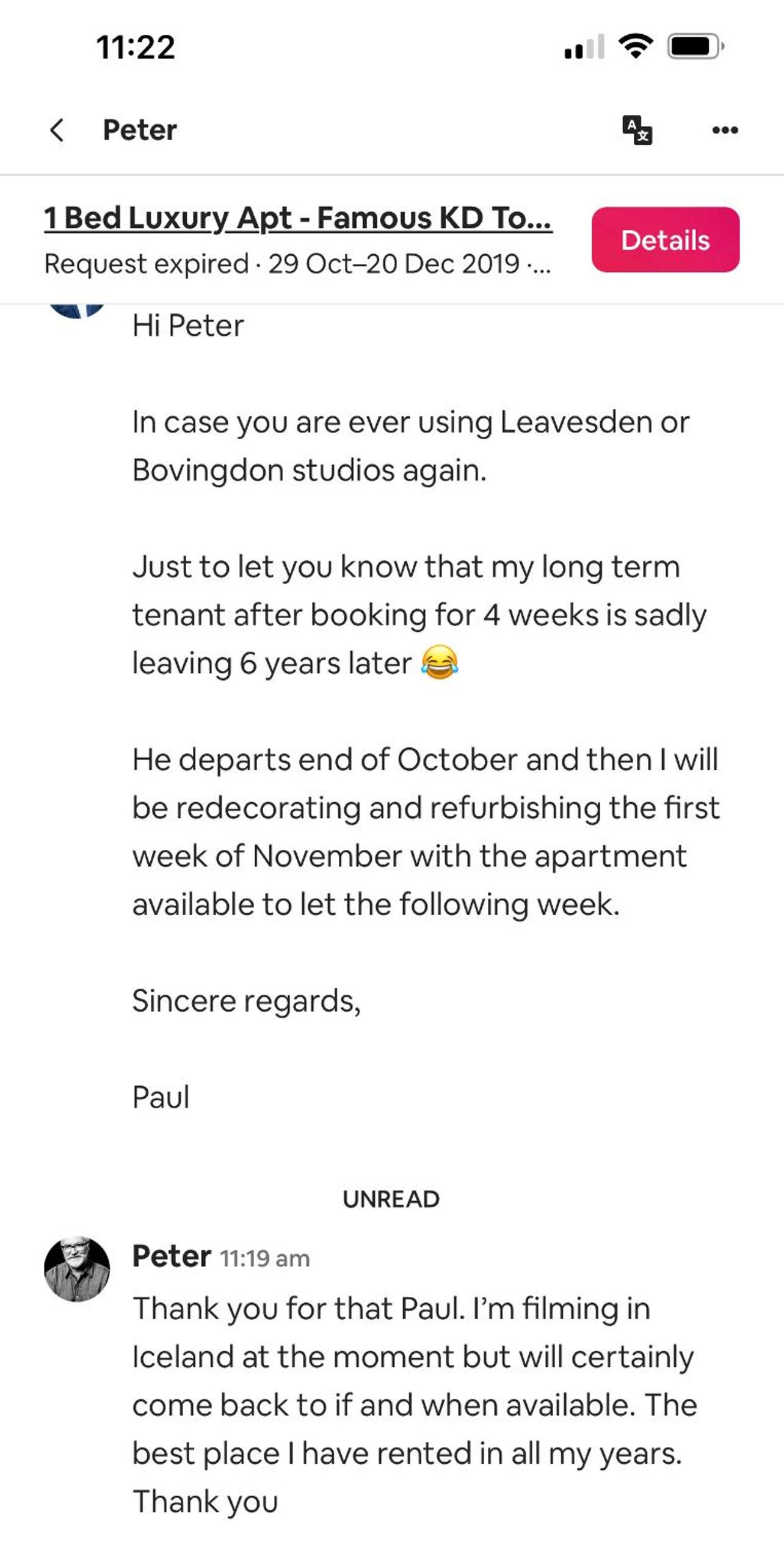Open the 1 Bed Luxury Apt listing link
This screenshot has height=1542, width=784.
[x=298, y=218]
